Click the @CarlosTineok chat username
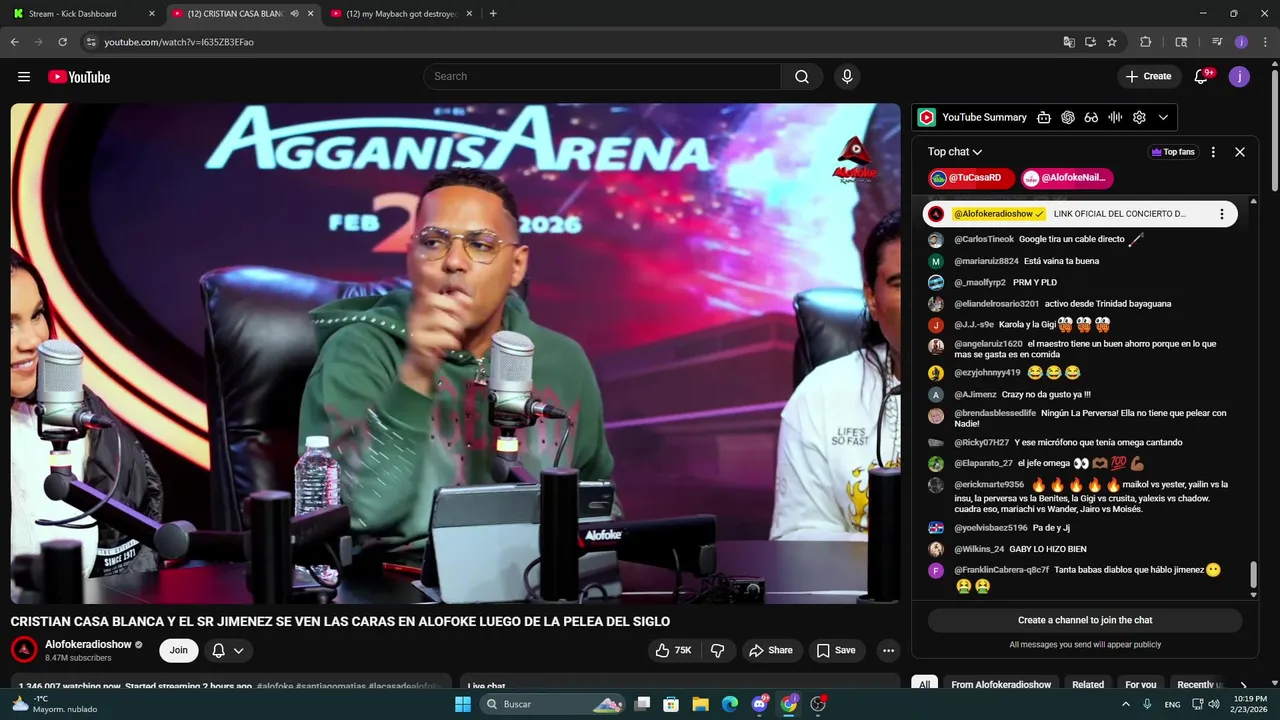Viewport: 1280px width, 720px height. click(984, 240)
